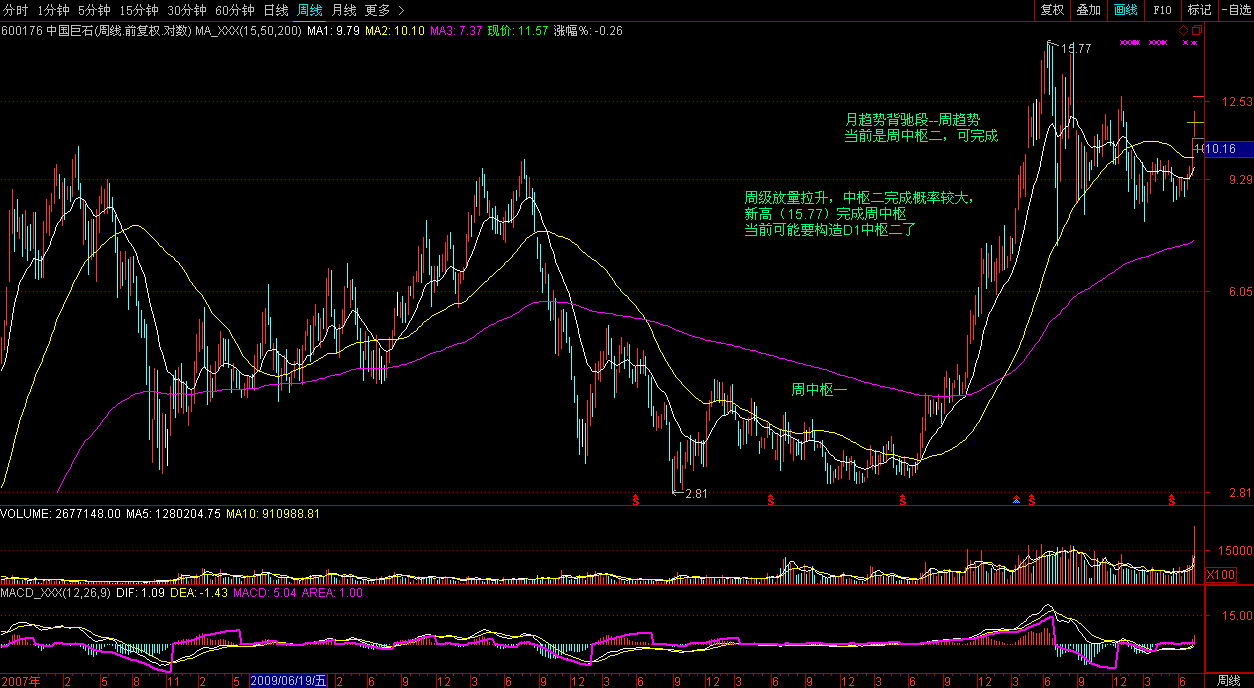
Task: Select the 周线 weekly tab
Action: click(x=310, y=10)
